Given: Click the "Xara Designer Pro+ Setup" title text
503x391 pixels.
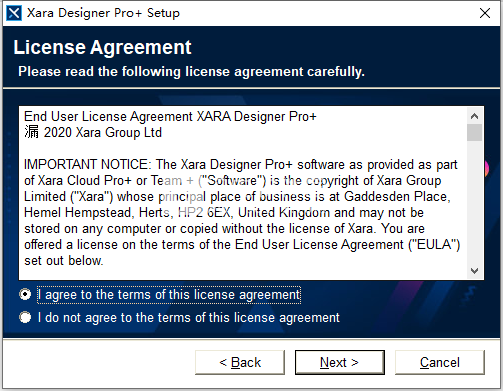Looking at the screenshot, I should [103, 13].
